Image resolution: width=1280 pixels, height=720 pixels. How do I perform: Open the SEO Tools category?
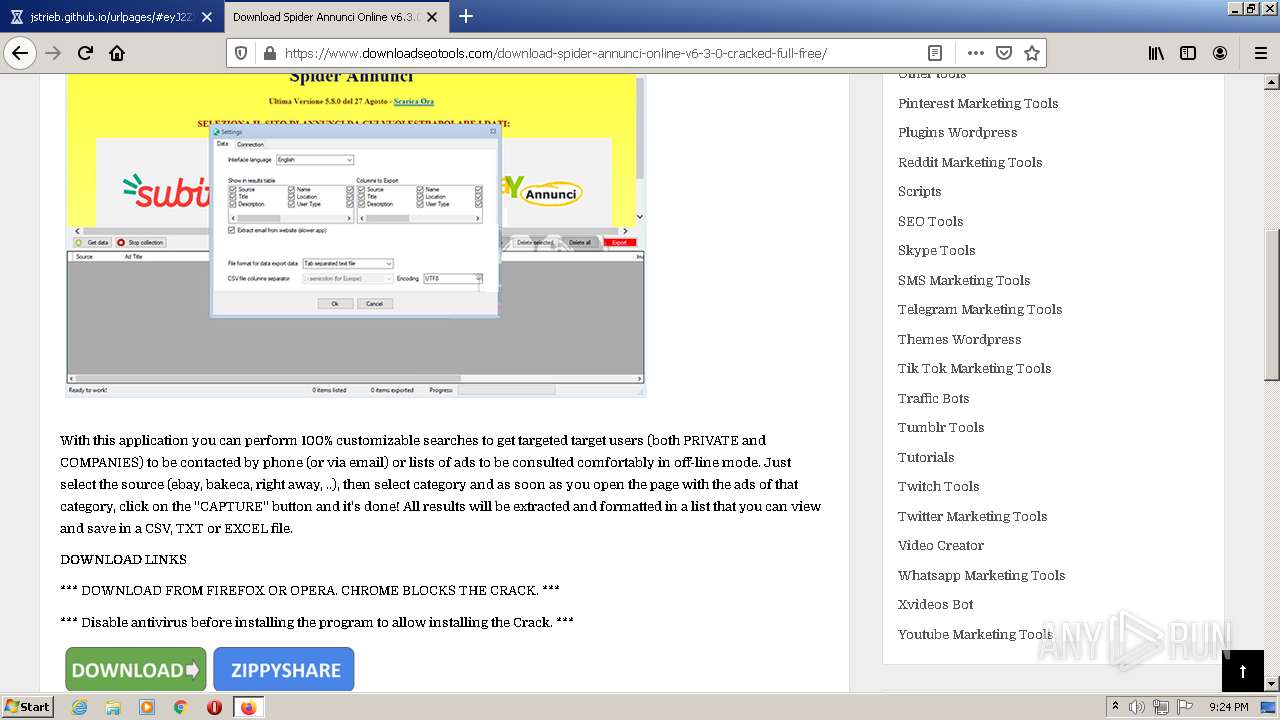[930, 221]
